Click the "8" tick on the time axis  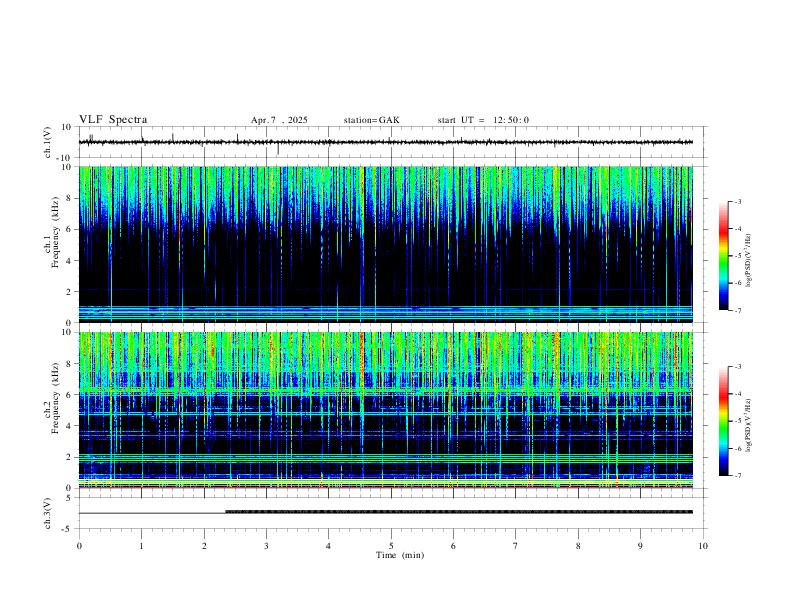(x=578, y=546)
